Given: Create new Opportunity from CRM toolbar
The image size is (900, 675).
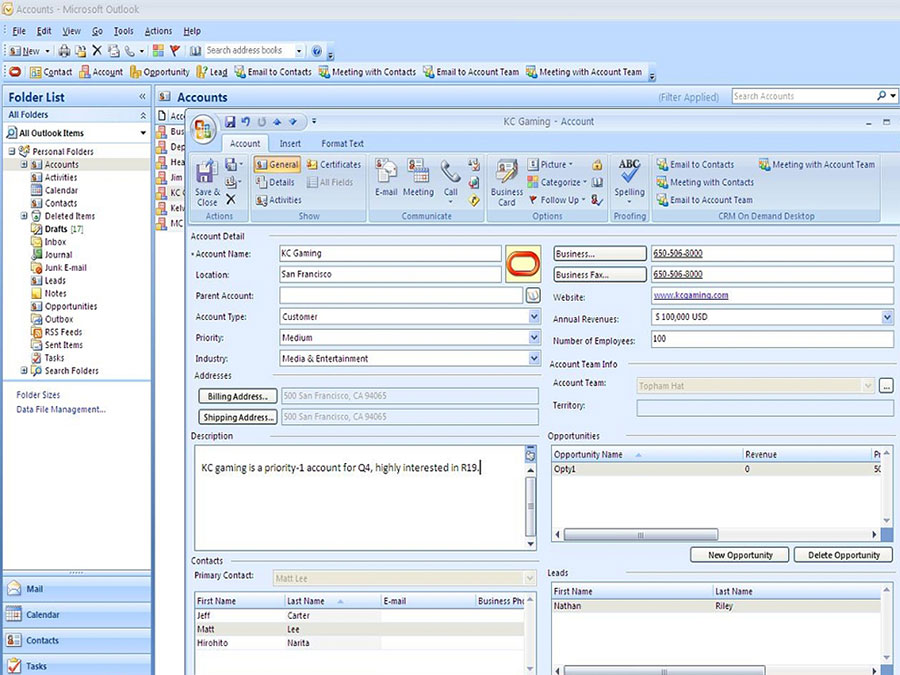Looking at the screenshot, I should pyautogui.click(x=160, y=72).
